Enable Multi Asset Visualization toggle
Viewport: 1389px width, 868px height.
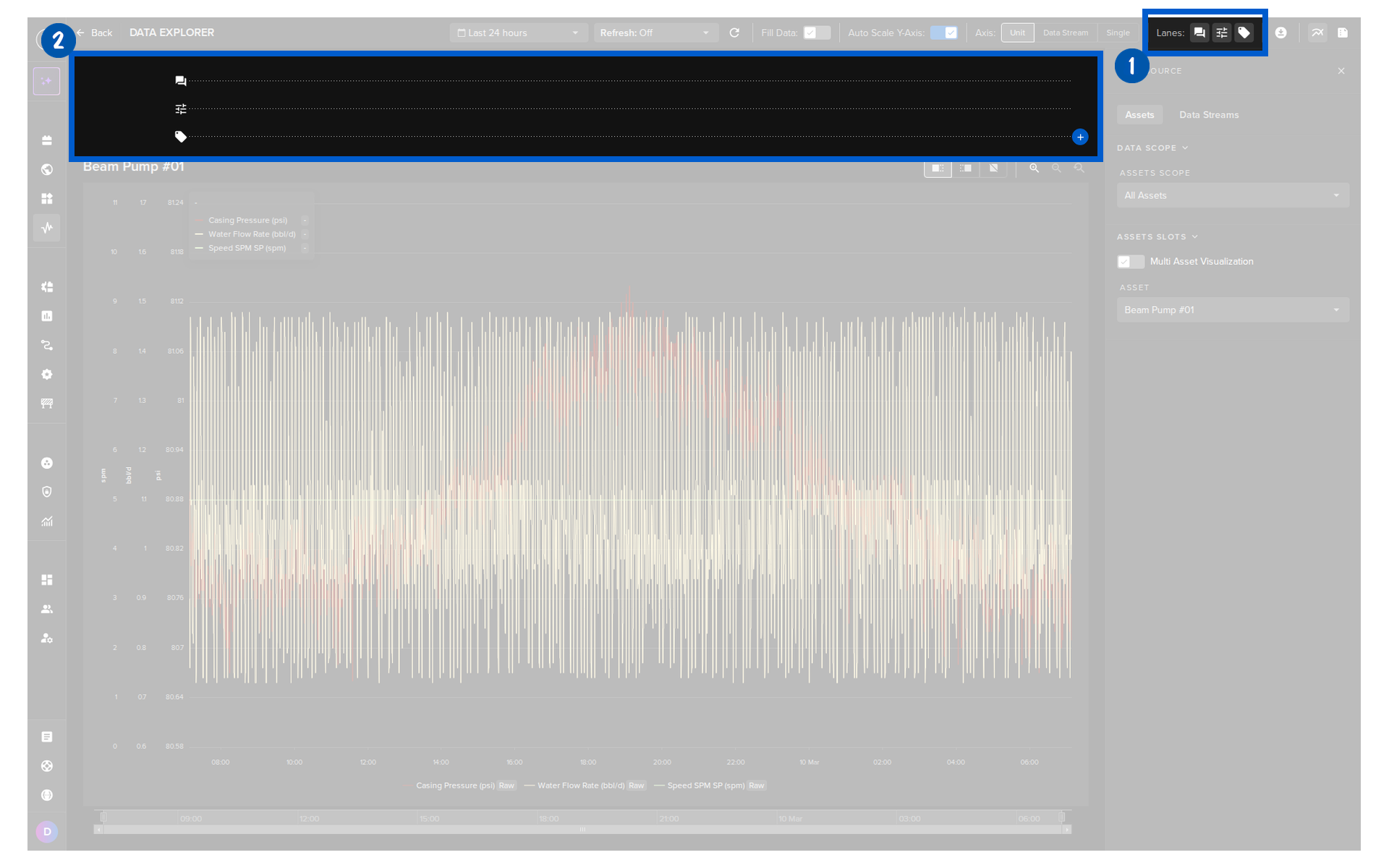click(x=1130, y=262)
